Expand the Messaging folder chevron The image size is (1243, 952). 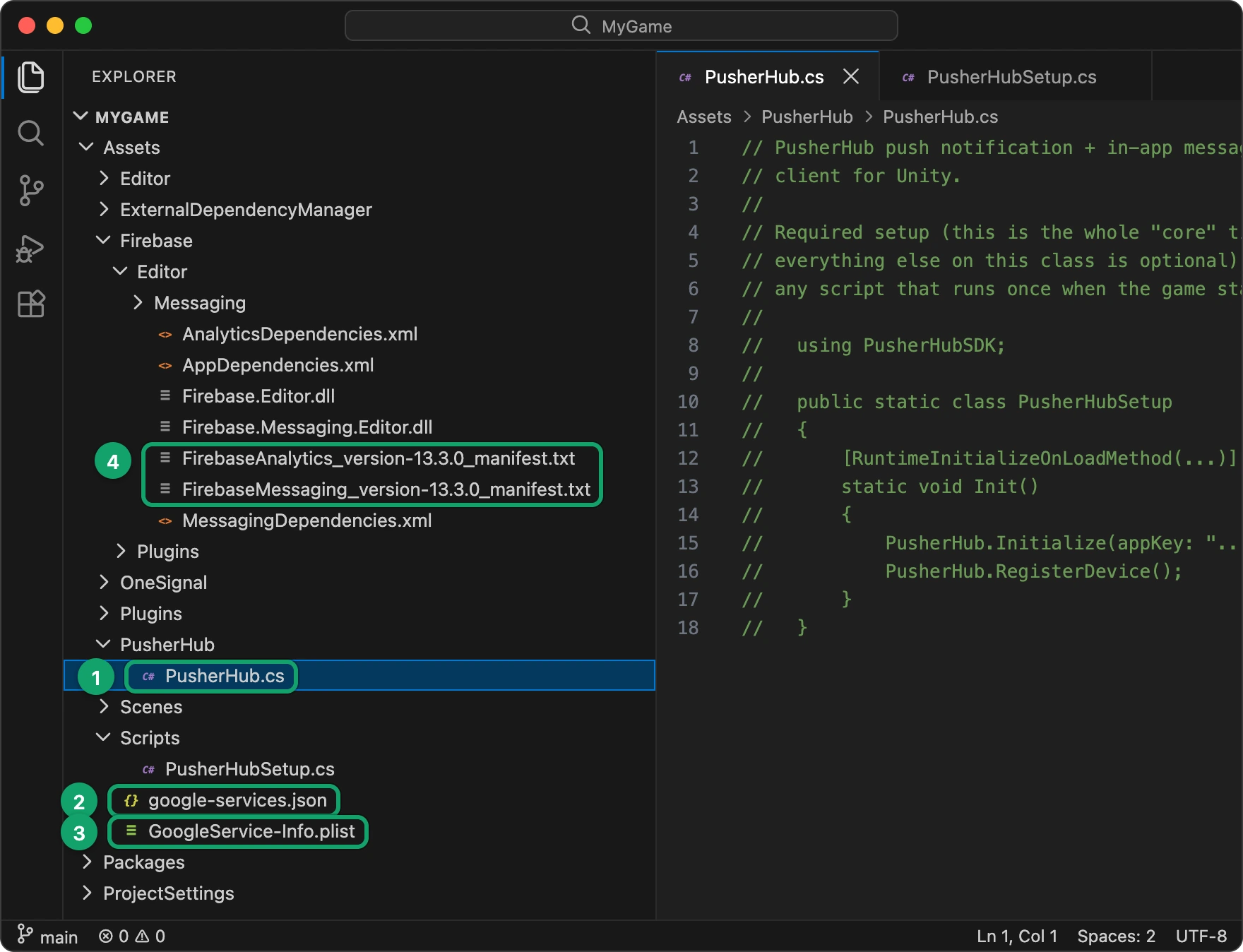click(138, 302)
